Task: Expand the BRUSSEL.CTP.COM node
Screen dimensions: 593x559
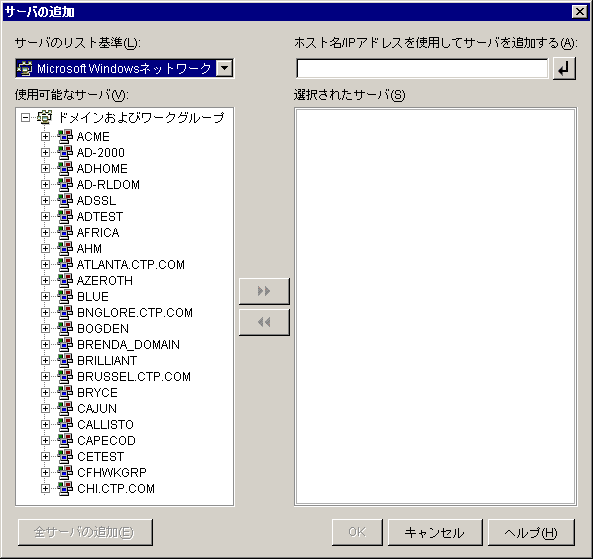Action: point(45,376)
